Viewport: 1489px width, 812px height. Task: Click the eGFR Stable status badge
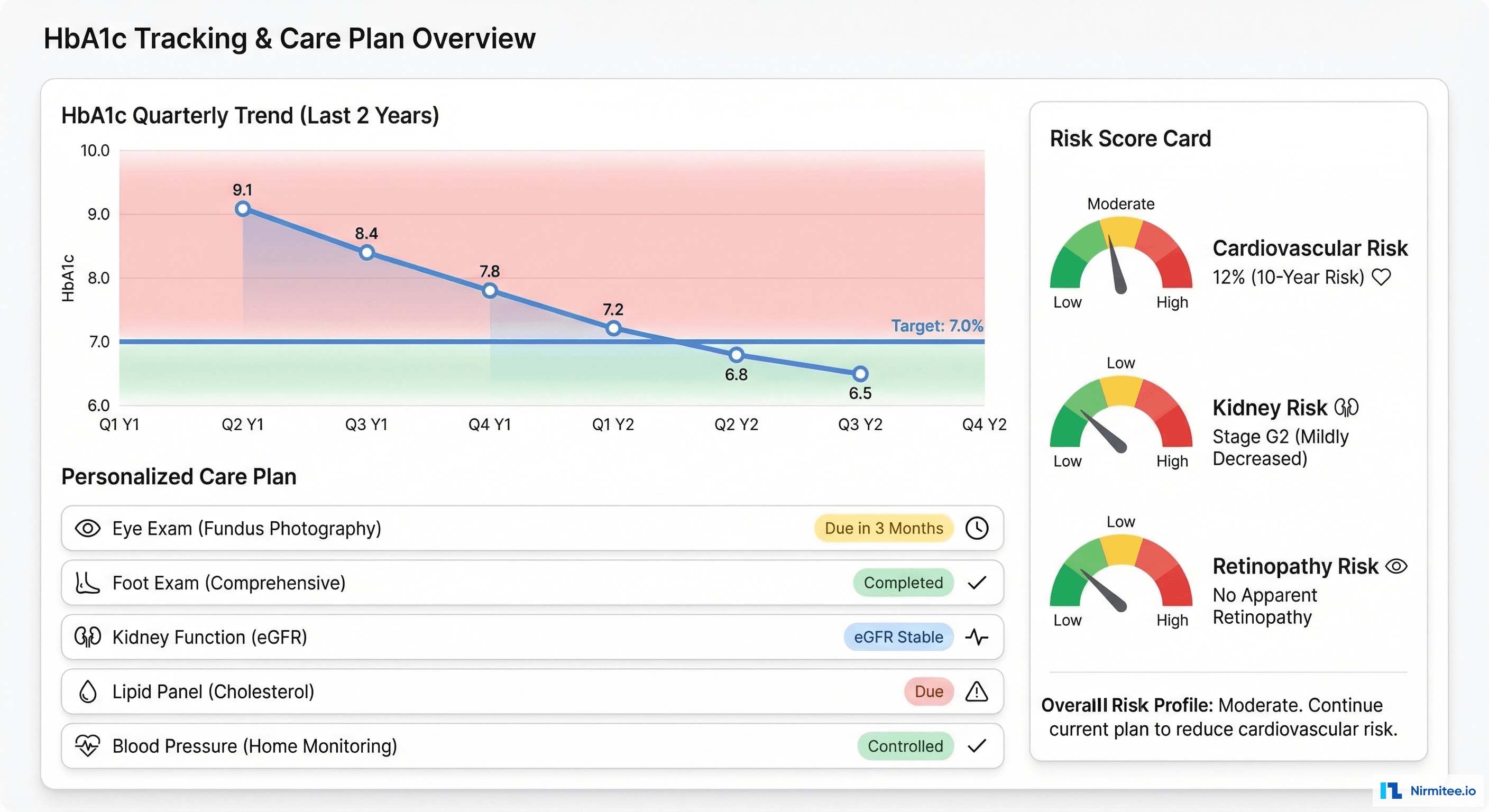[x=898, y=637]
